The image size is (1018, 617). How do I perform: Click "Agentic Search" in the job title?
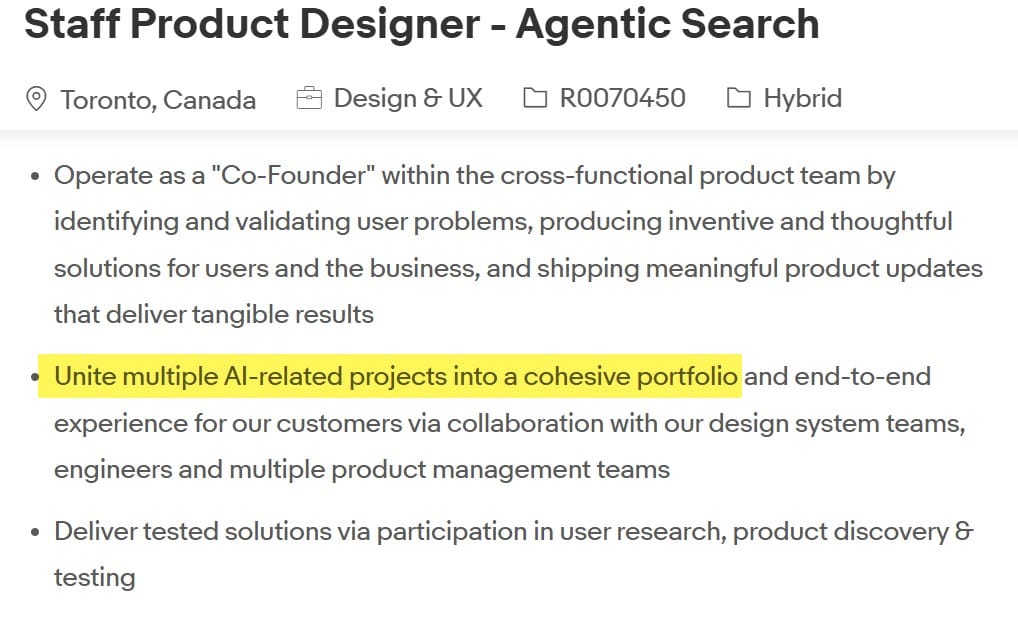click(x=667, y=24)
